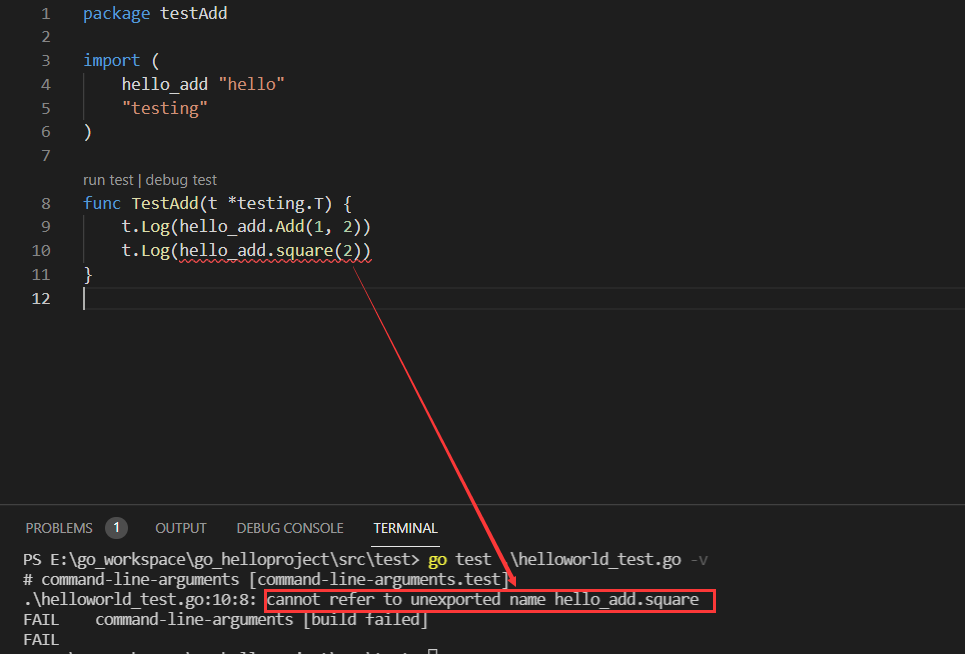Click the -v flag in the terminal command
The height and width of the screenshot is (654, 965).
tap(699, 560)
